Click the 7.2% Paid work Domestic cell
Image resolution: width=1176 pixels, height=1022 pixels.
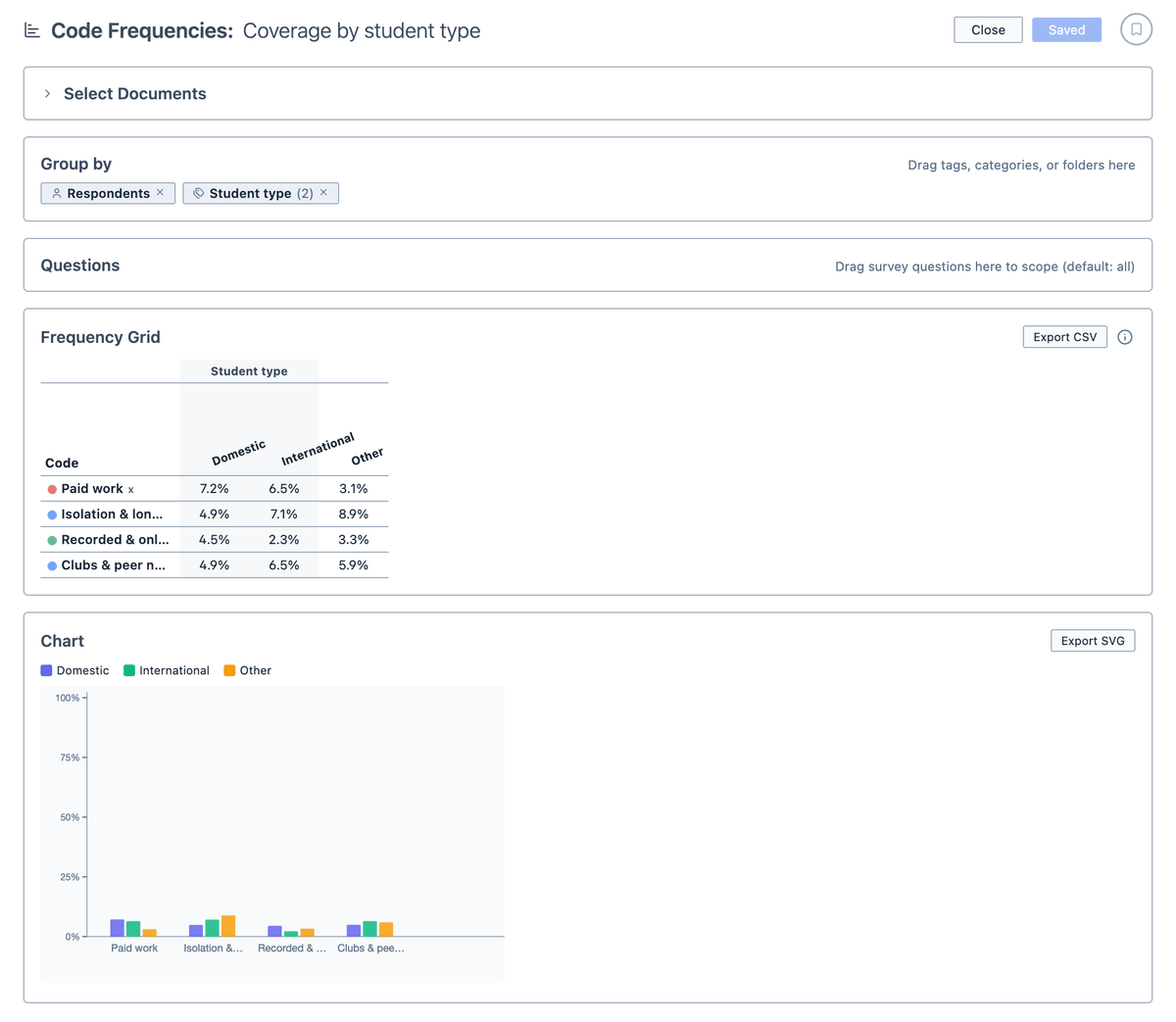coord(215,489)
